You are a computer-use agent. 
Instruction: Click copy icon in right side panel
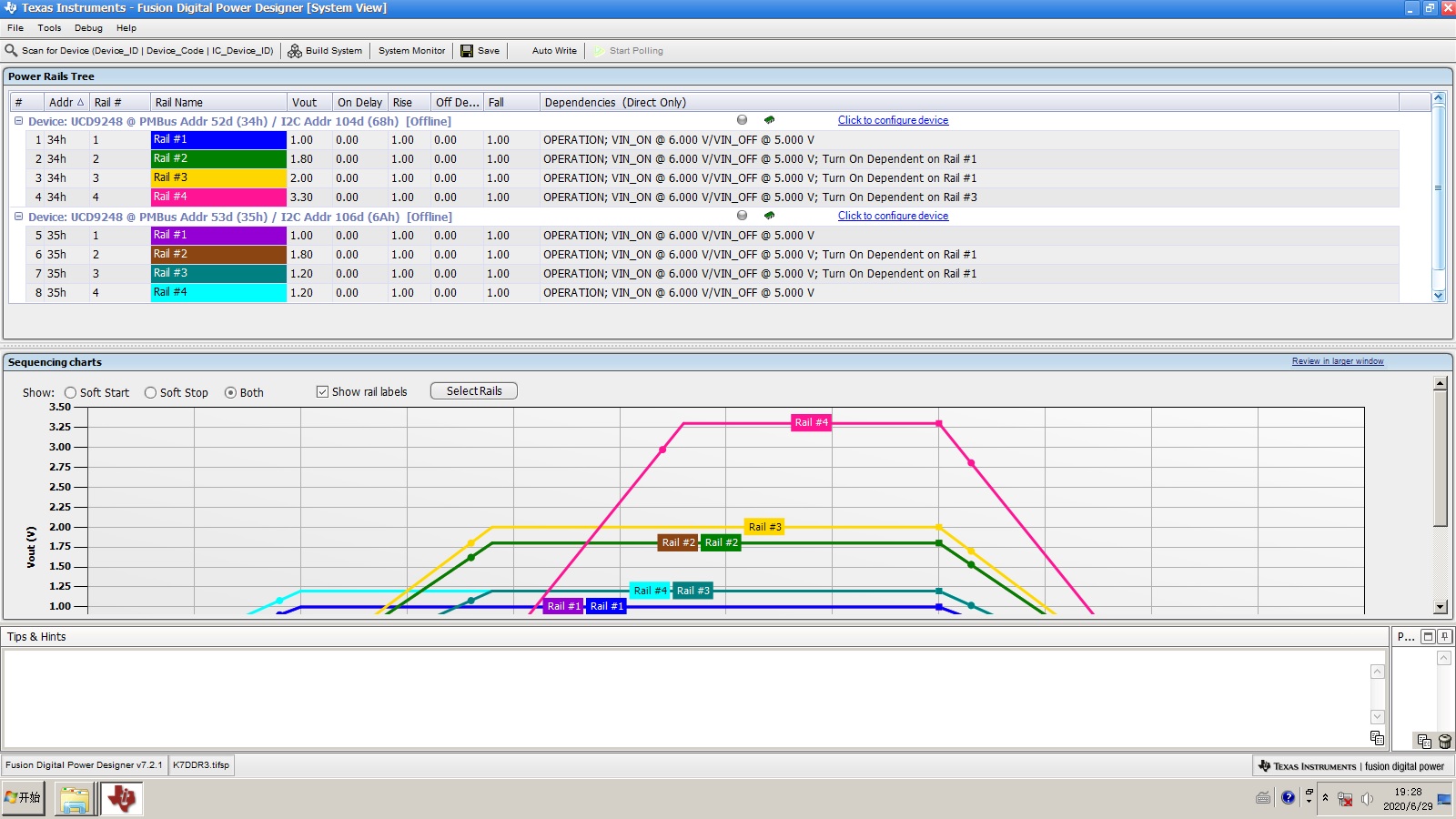pyautogui.click(x=1424, y=742)
